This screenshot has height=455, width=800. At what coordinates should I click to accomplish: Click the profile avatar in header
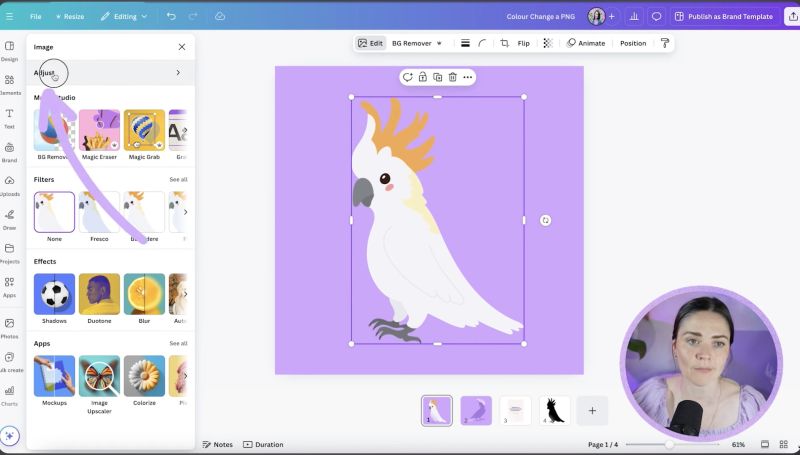pos(596,16)
